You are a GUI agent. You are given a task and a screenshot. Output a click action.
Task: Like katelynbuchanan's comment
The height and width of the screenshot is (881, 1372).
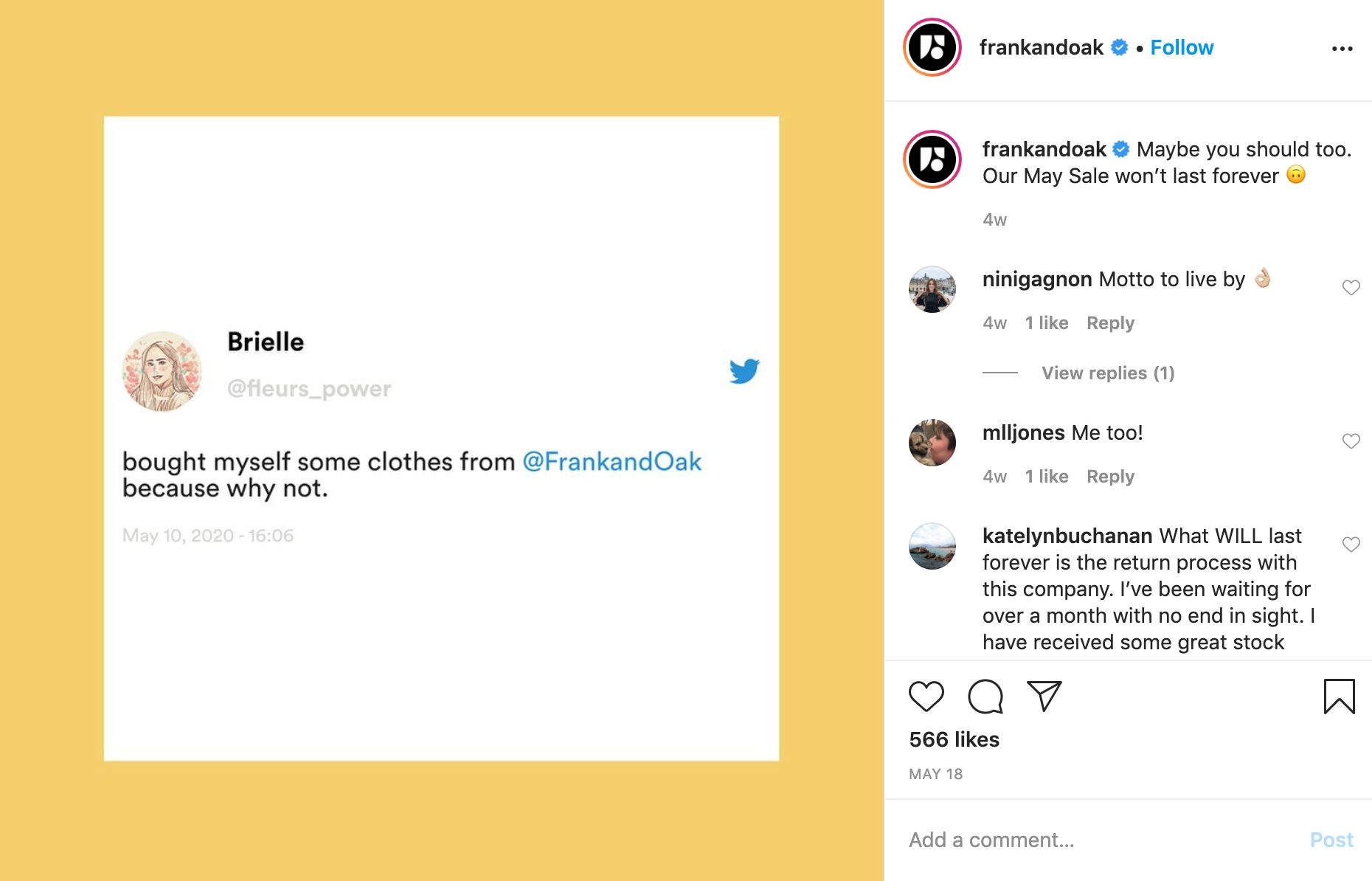[1351, 545]
